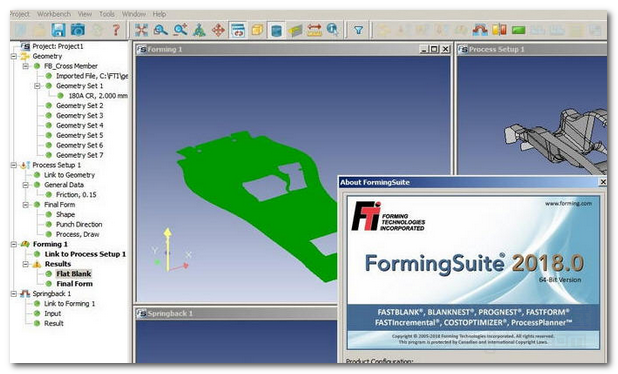Collapse the General Data node

26,185
